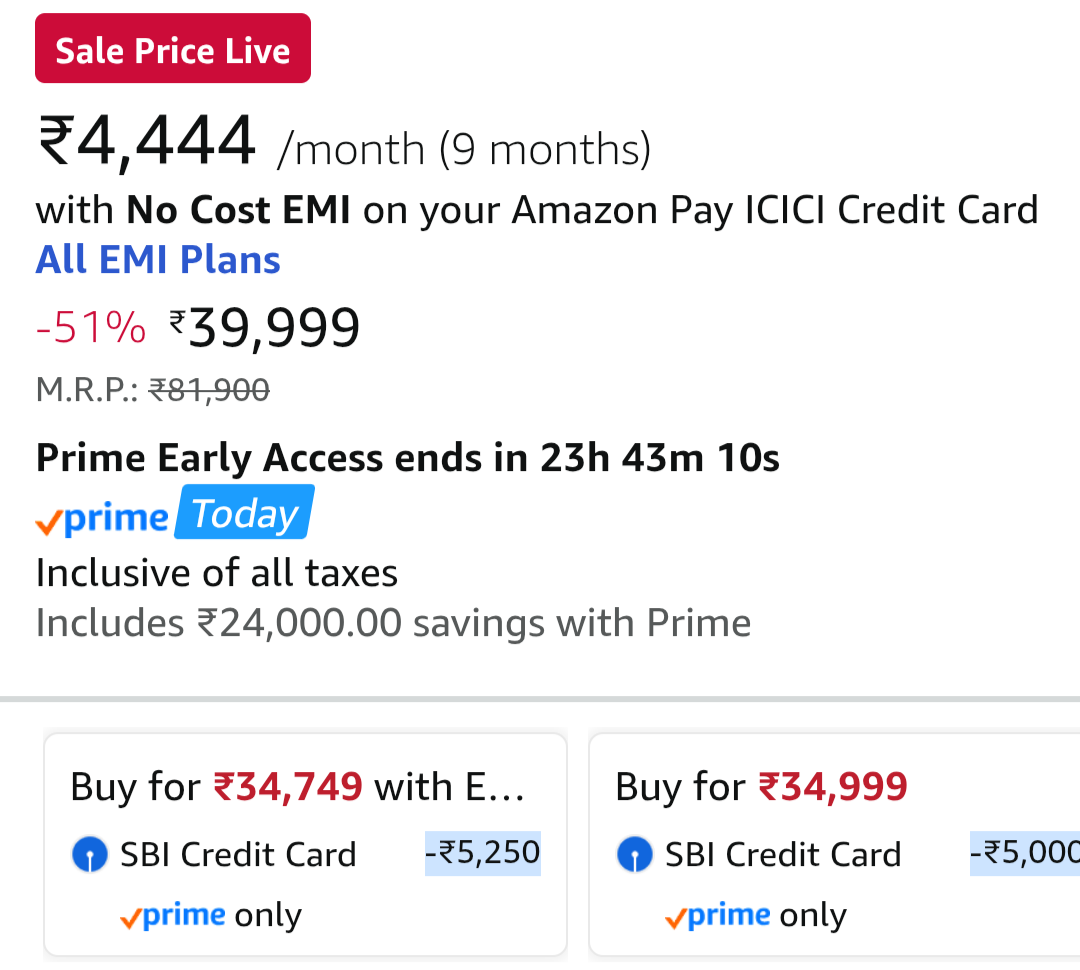Tap the blue Today delivery badge
This screenshot has height=970, width=1080.
click(244, 513)
